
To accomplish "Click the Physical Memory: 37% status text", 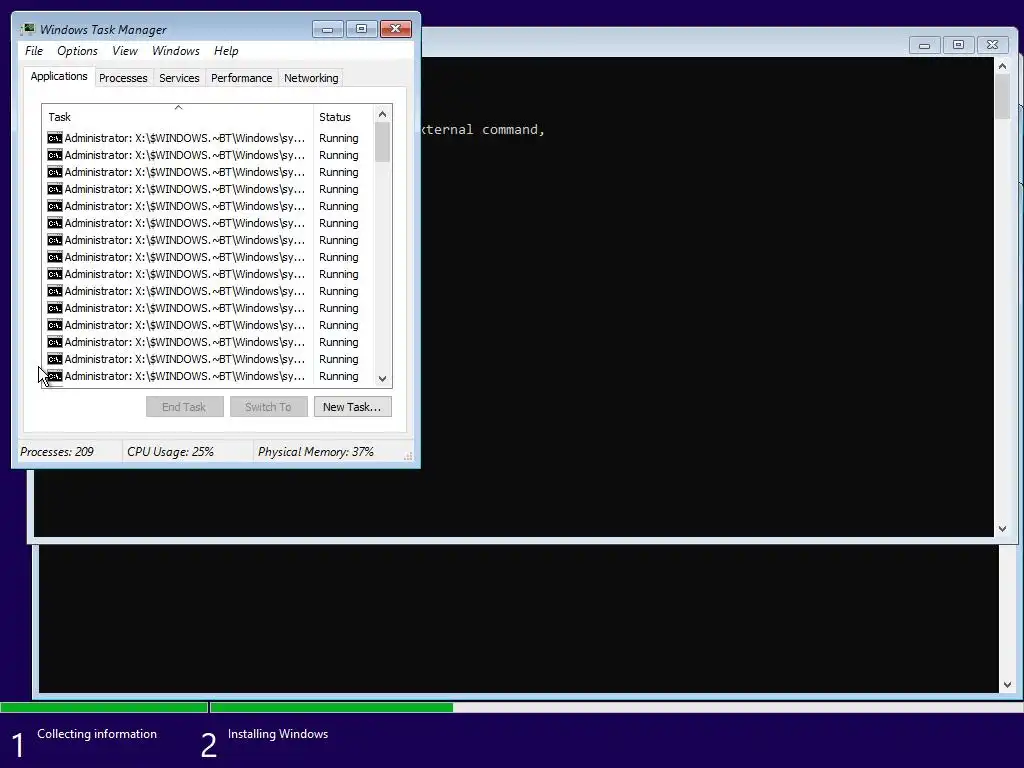I will tap(316, 452).
